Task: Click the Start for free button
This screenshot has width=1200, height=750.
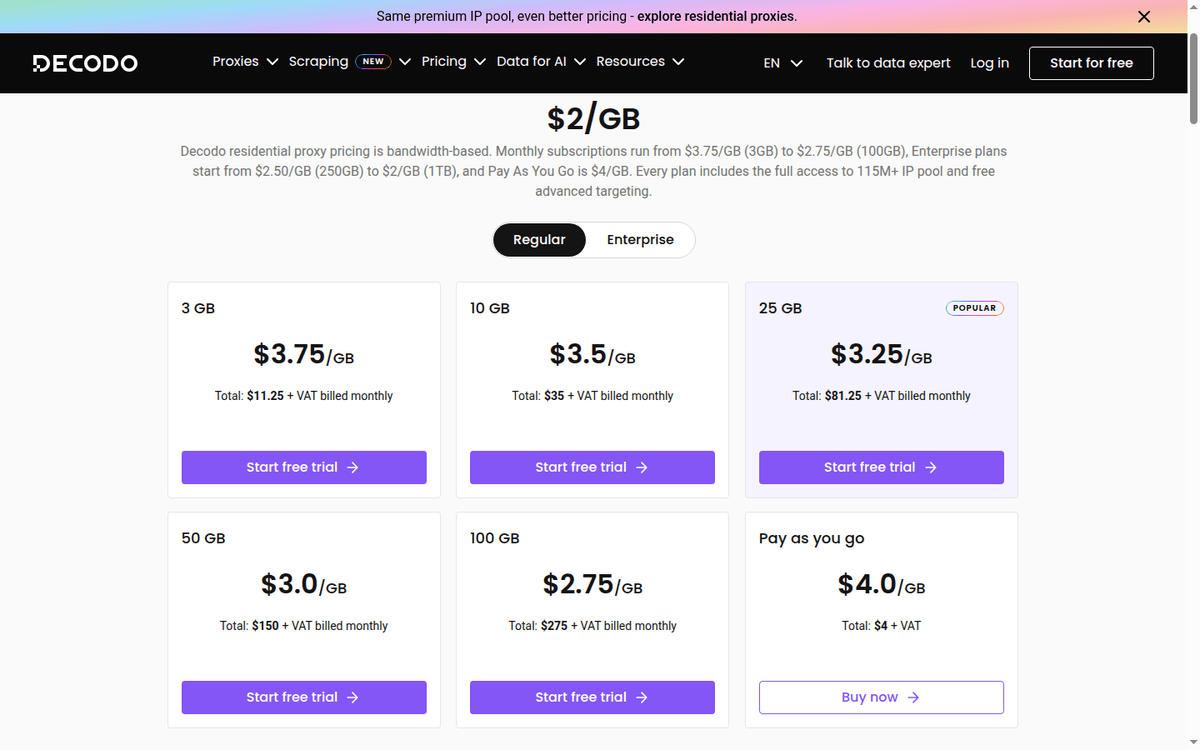Action: coord(1091,63)
